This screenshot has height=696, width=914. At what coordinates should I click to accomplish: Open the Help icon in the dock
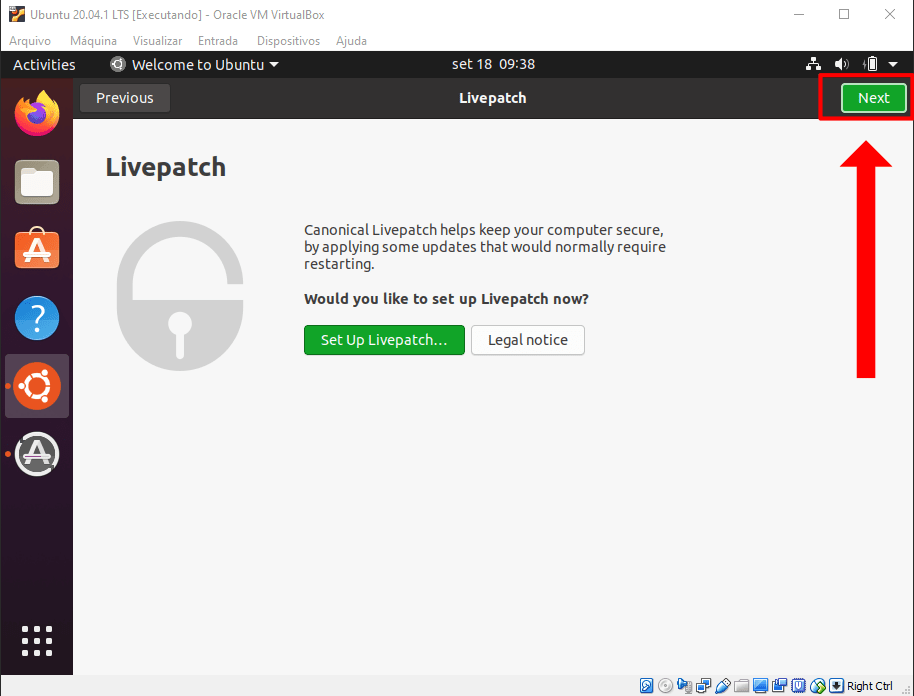tap(37, 318)
